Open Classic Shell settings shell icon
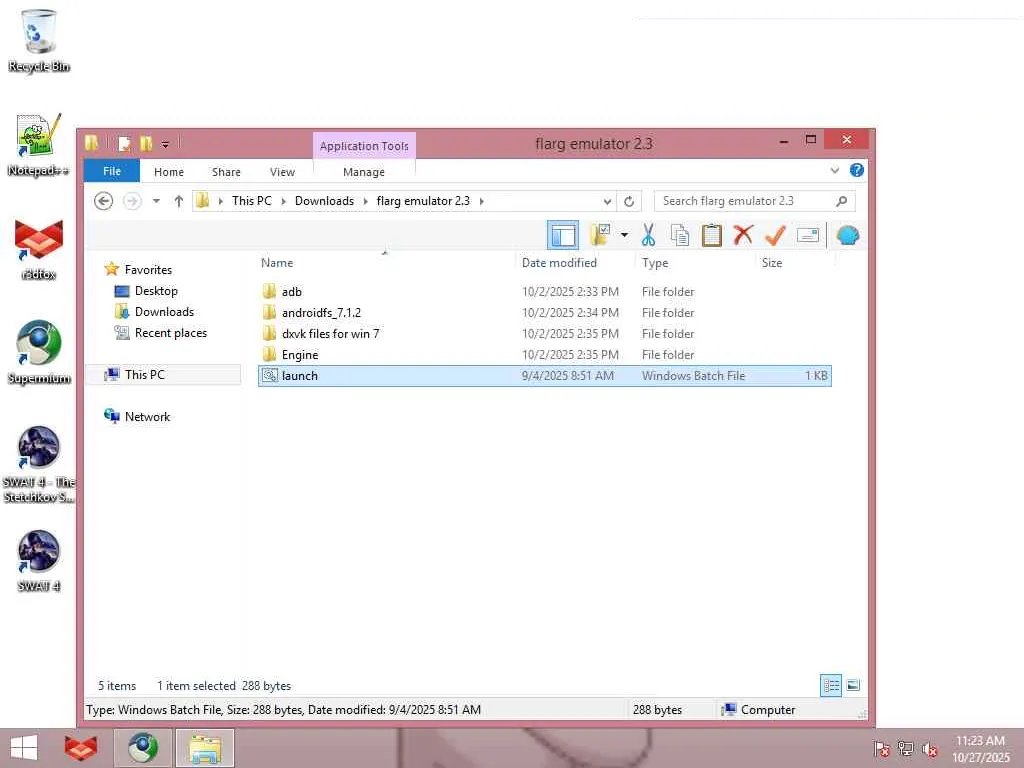Image resolution: width=1024 pixels, height=768 pixels. [x=848, y=235]
